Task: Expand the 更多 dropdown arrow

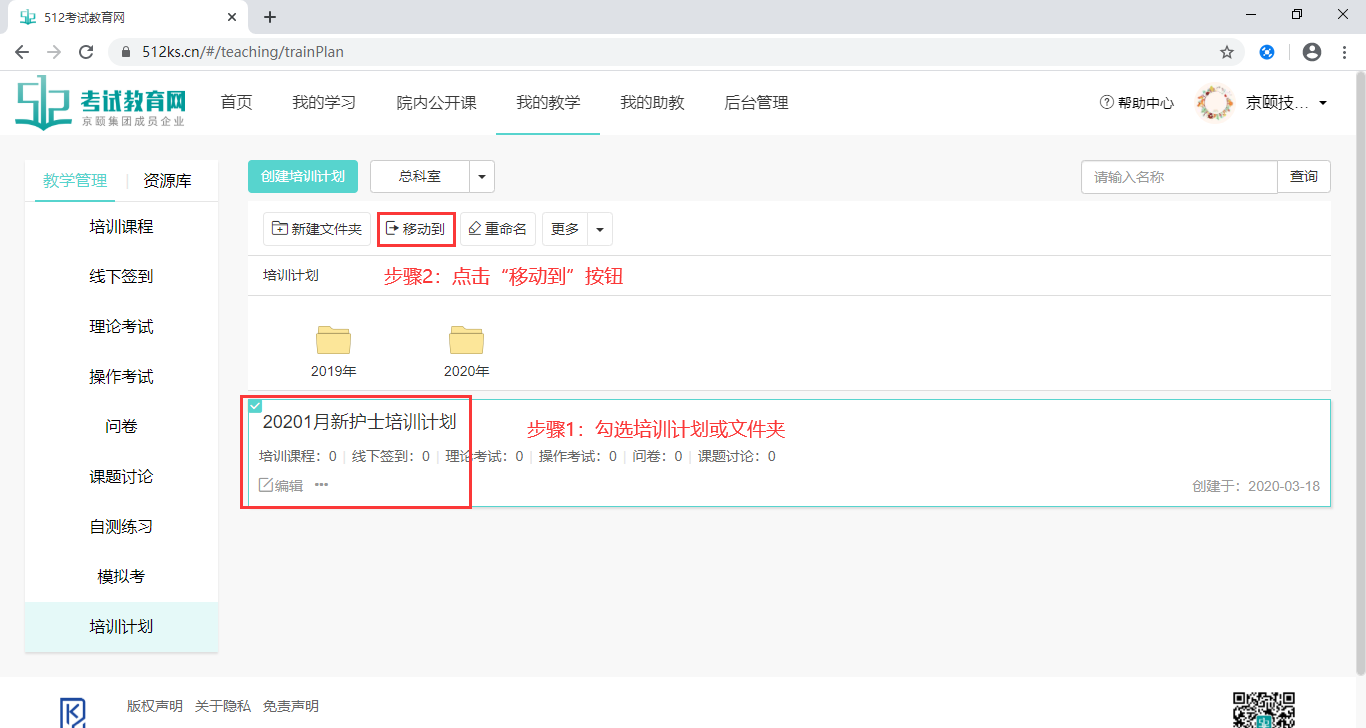Action: click(x=600, y=229)
